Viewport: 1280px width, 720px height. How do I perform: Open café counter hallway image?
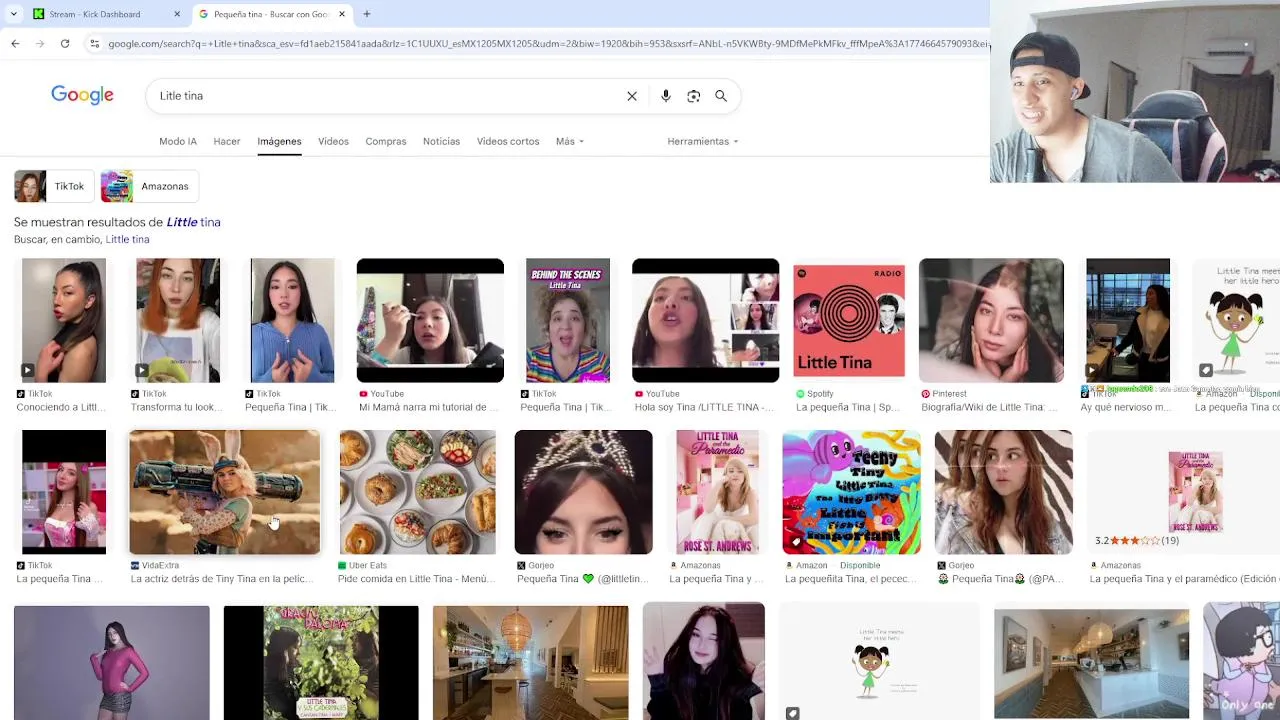[1092, 662]
